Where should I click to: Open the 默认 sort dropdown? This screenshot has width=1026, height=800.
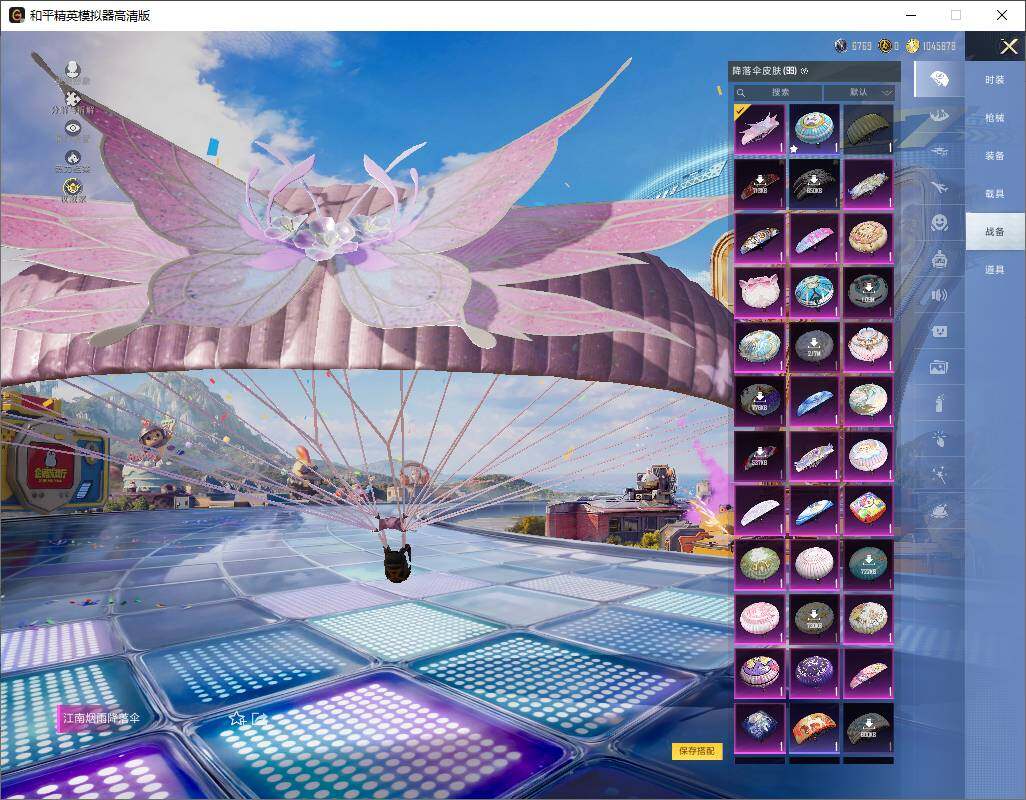(858, 92)
